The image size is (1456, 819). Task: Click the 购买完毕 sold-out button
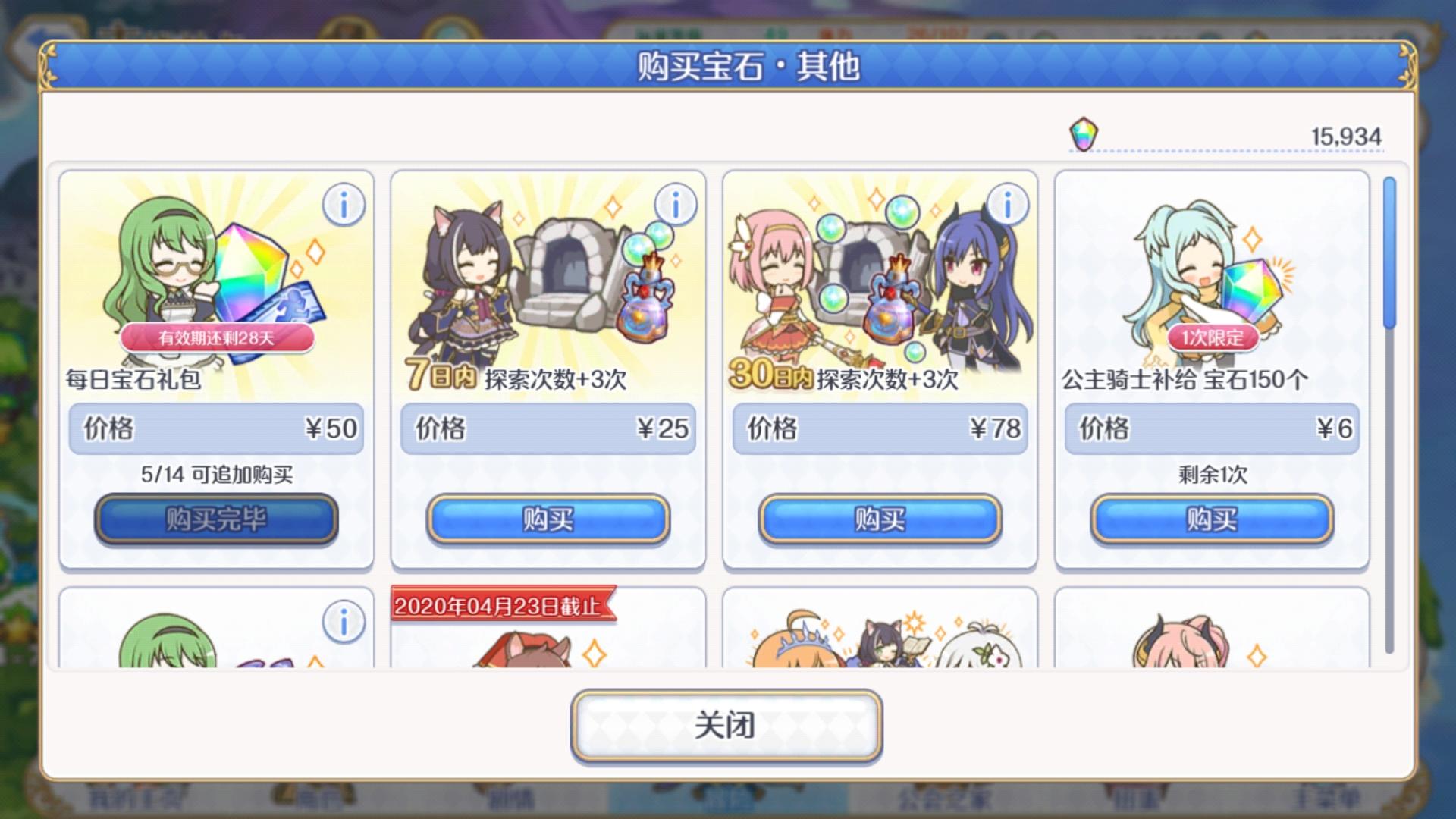tap(216, 519)
